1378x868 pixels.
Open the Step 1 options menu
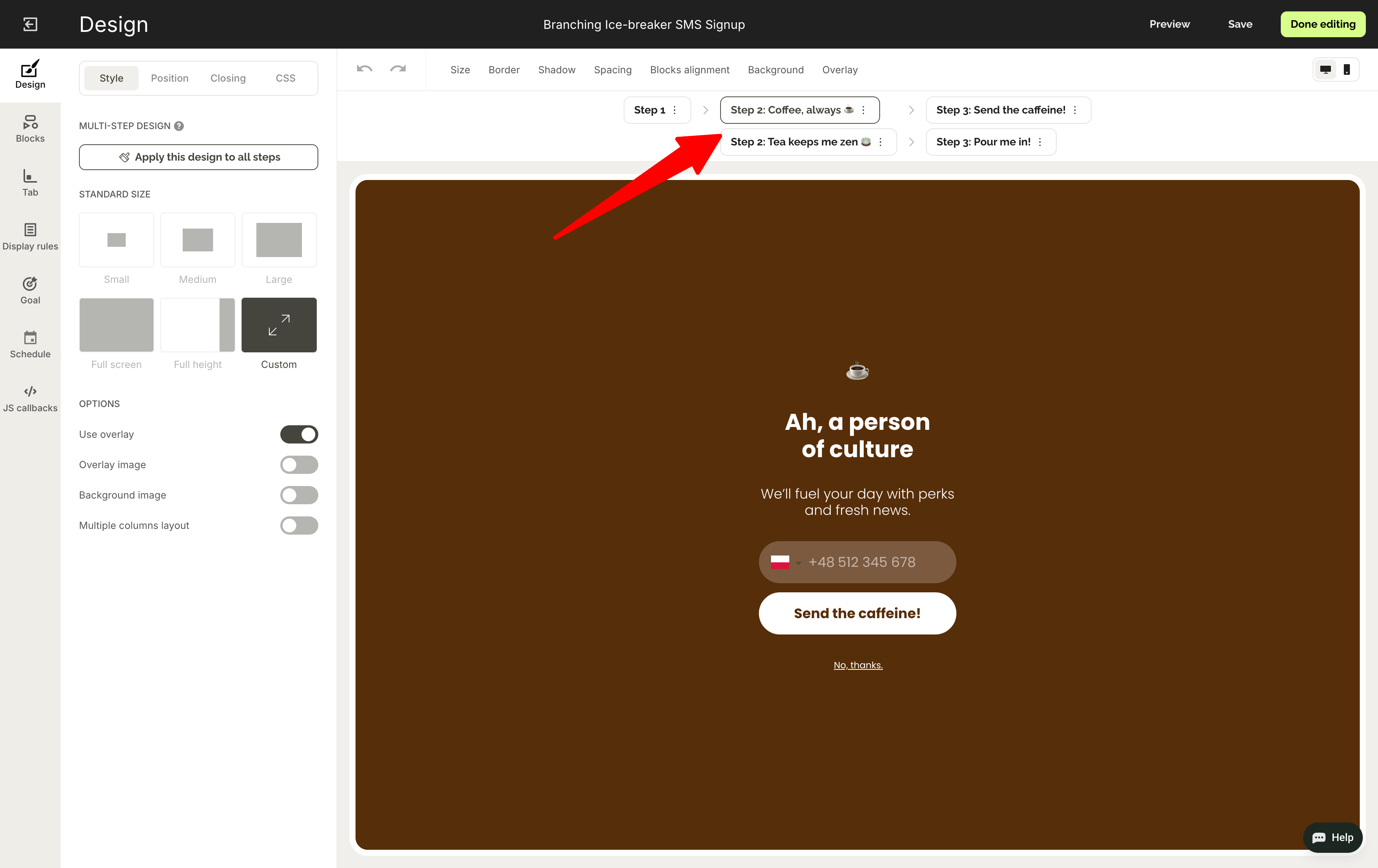pyautogui.click(x=675, y=110)
